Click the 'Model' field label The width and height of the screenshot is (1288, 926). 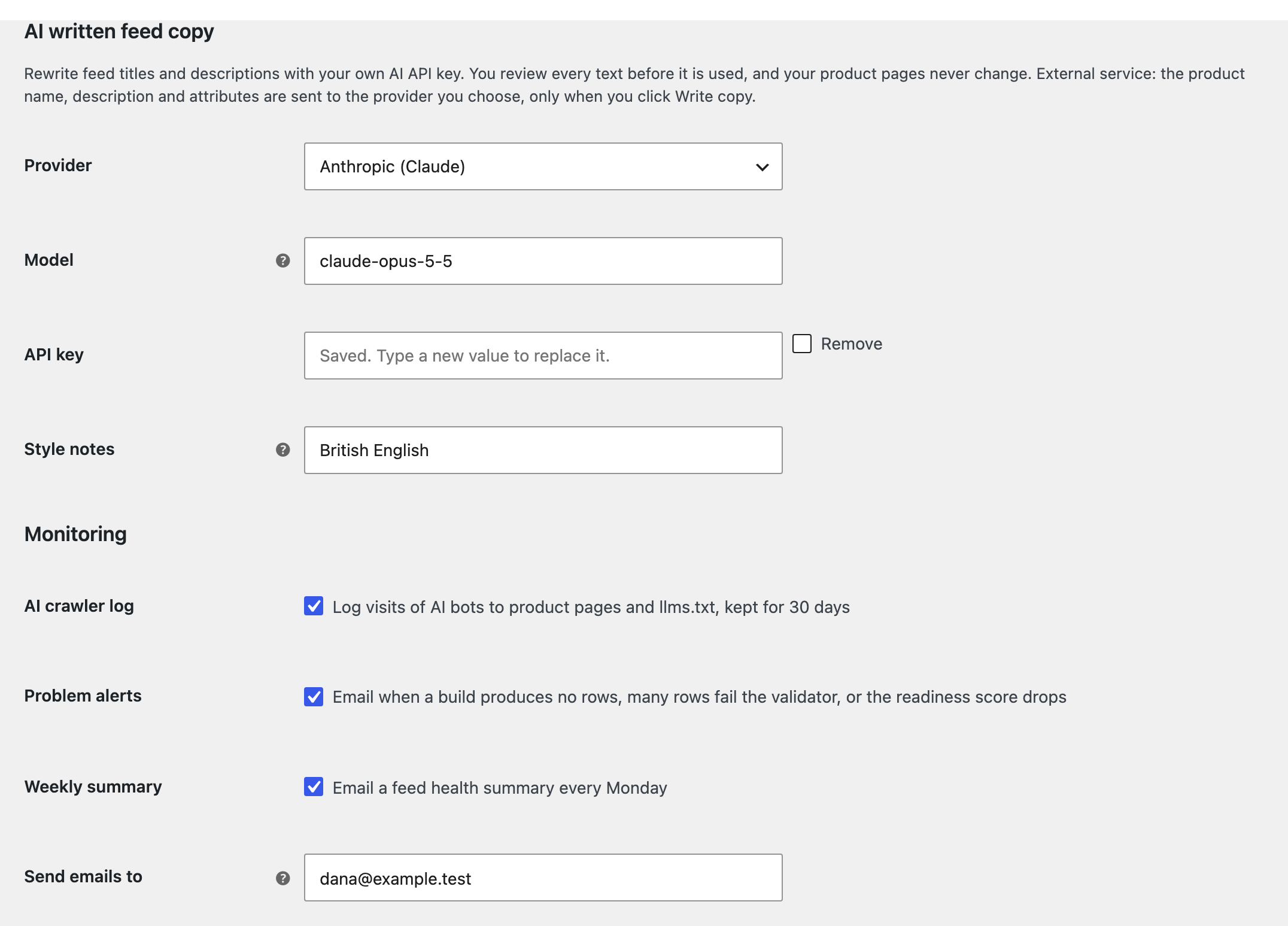(x=48, y=260)
